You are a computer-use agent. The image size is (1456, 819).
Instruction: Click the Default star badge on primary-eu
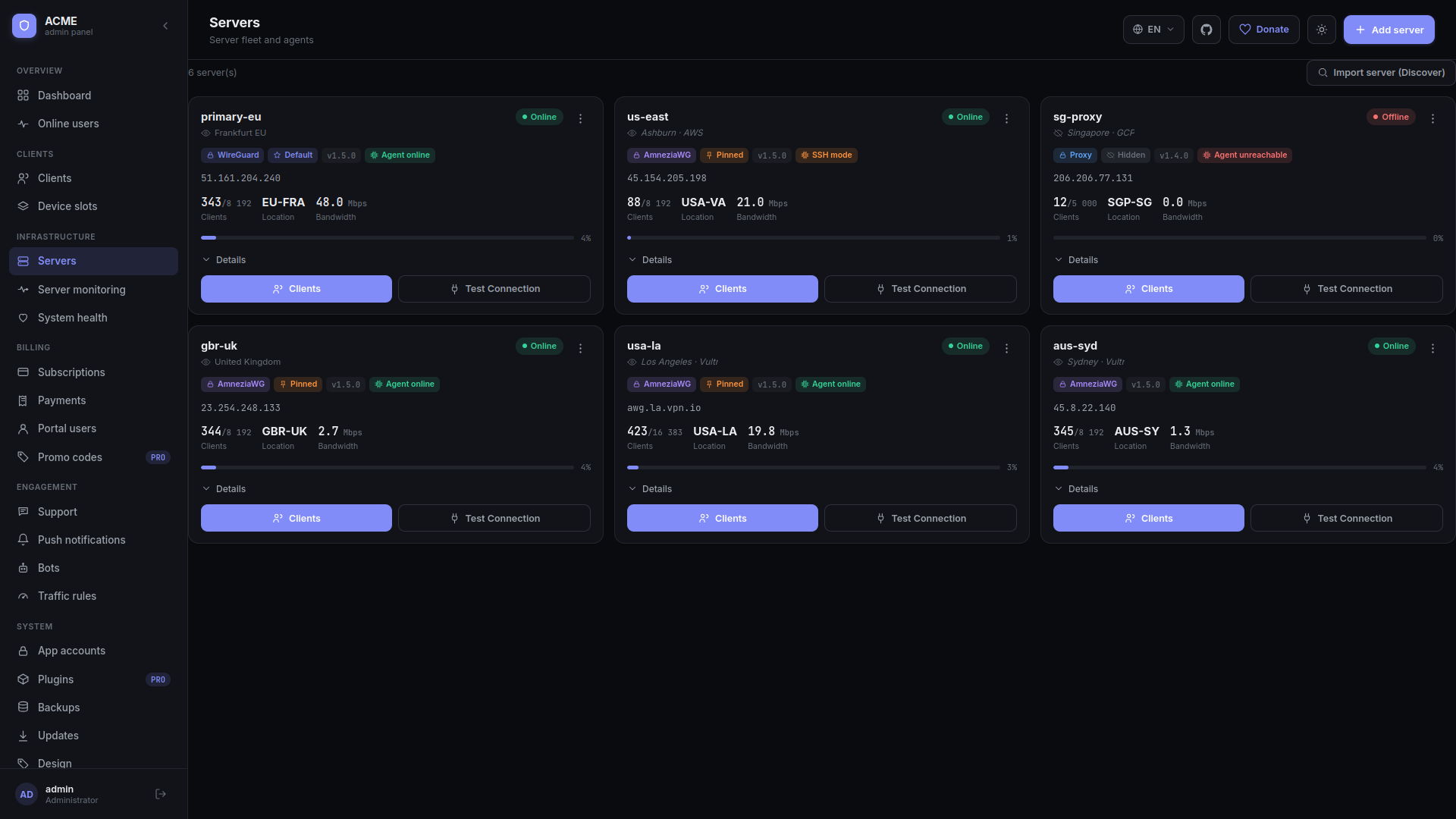pyautogui.click(x=293, y=155)
